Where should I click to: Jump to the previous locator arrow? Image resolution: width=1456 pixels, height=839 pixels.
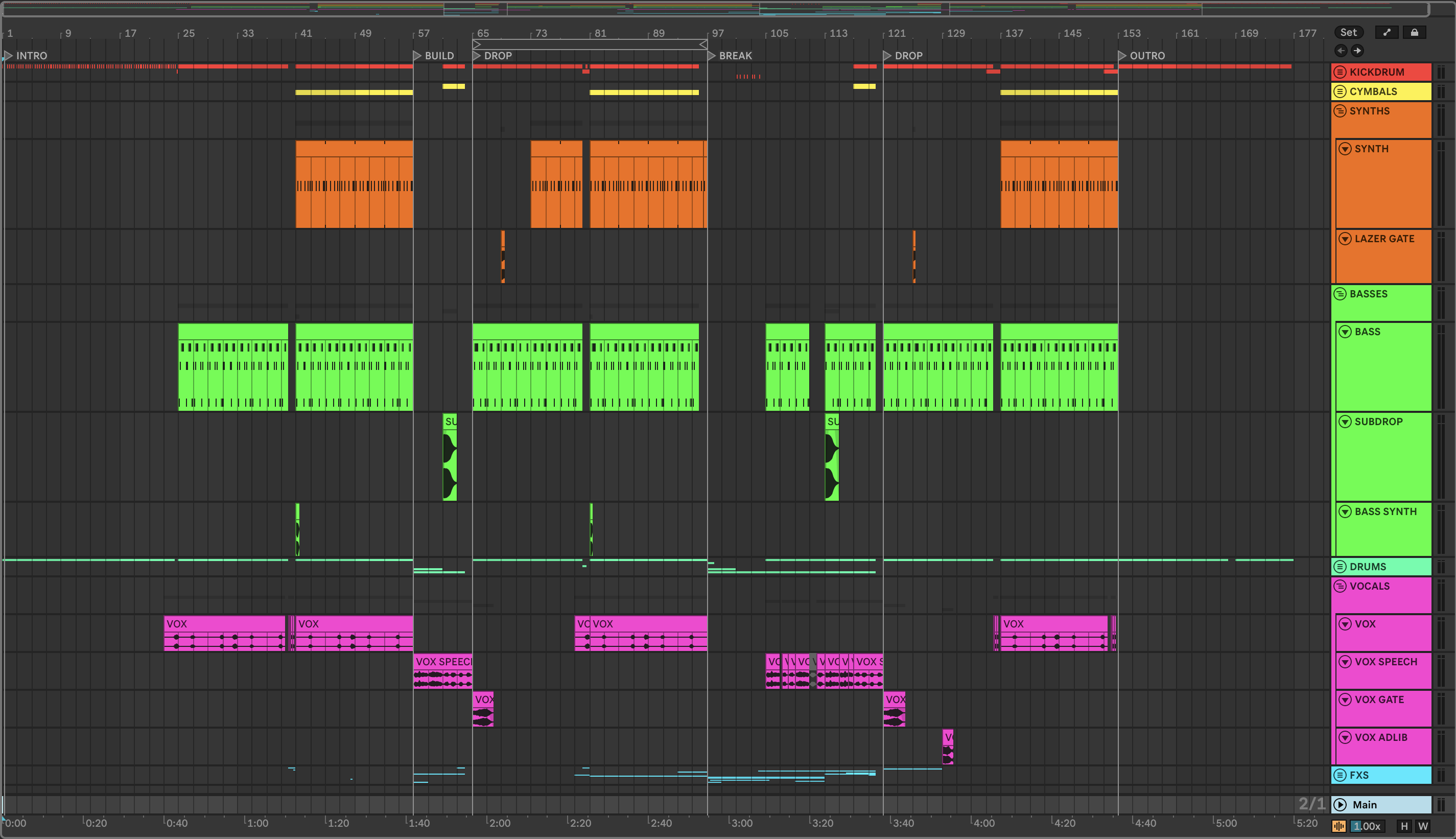coord(1341,51)
